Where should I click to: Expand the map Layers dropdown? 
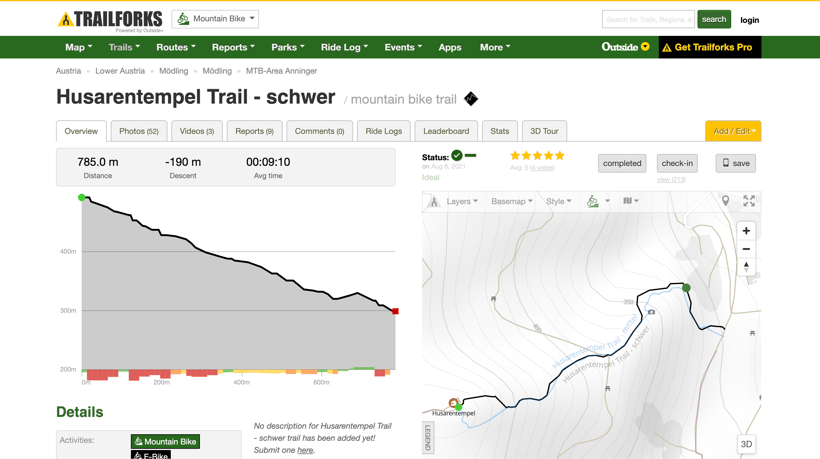(x=462, y=201)
